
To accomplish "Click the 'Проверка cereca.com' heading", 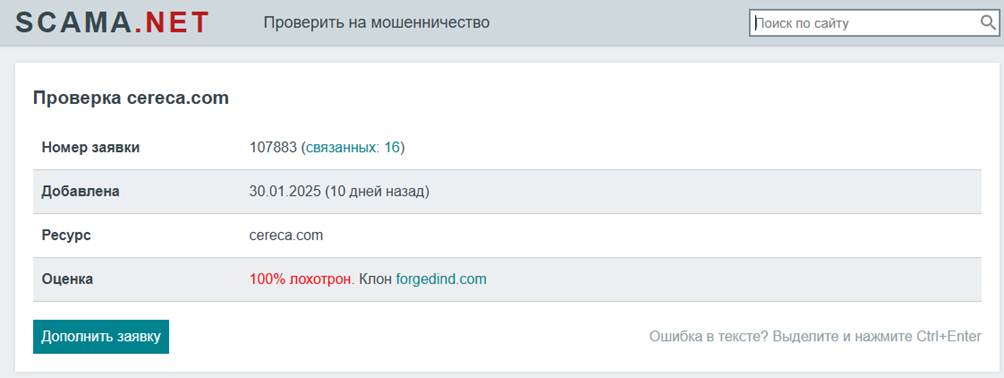I will 131,98.
